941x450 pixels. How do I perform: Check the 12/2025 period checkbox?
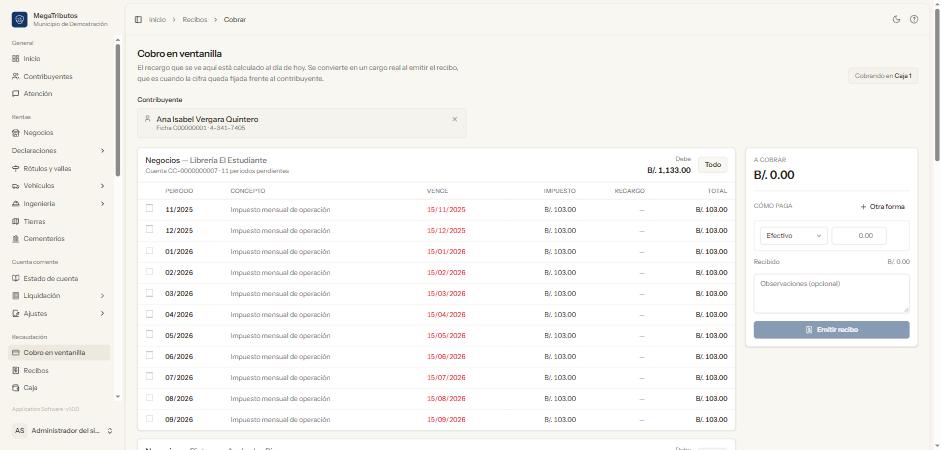[149, 229]
